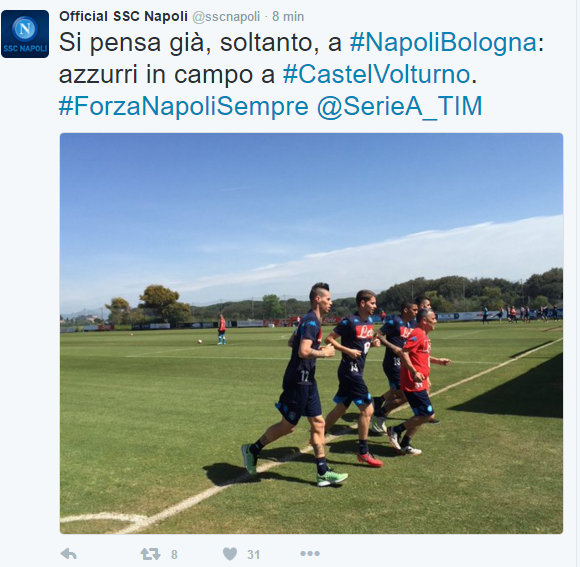The height and width of the screenshot is (567, 580).
Task: Open the three-dot more options menu
Action: click(x=310, y=554)
